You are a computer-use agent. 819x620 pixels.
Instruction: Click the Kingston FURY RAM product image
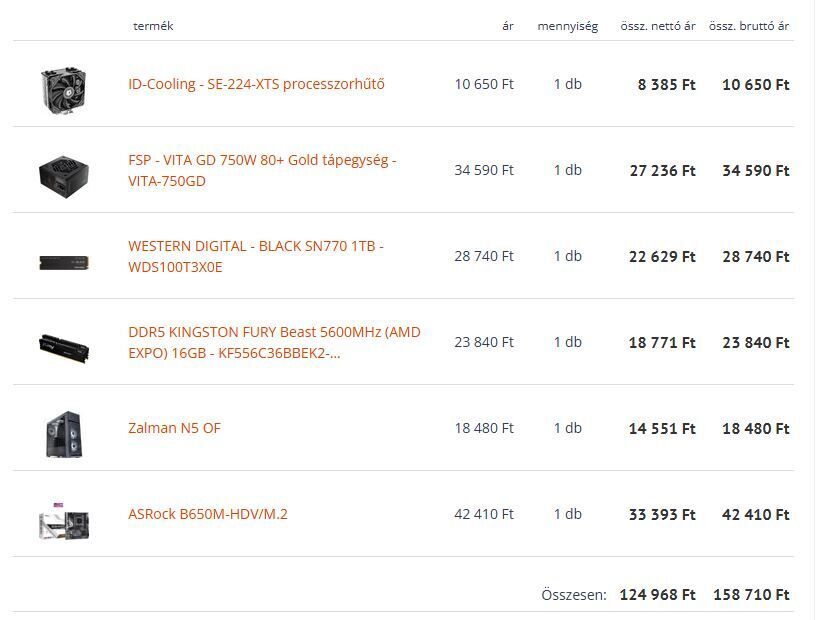click(64, 345)
